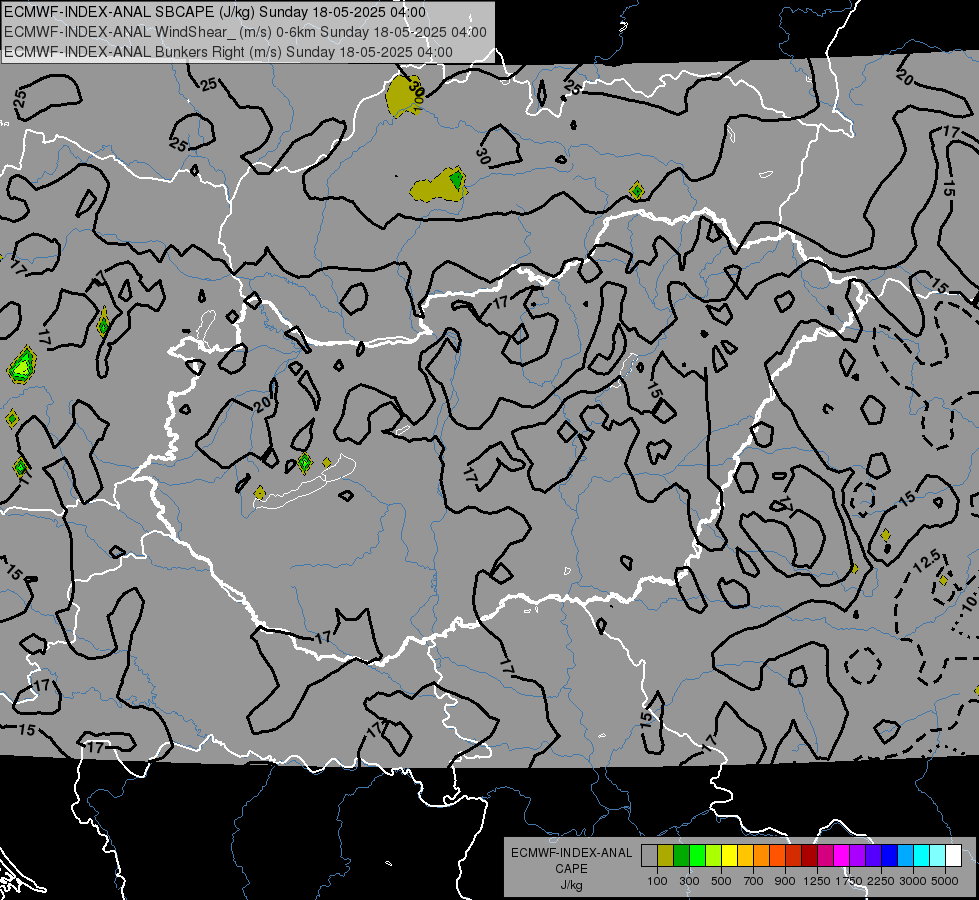The height and width of the screenshot is (900, 979).
Task: Click the 1250 legend tick label
Action: pos(817,881)
